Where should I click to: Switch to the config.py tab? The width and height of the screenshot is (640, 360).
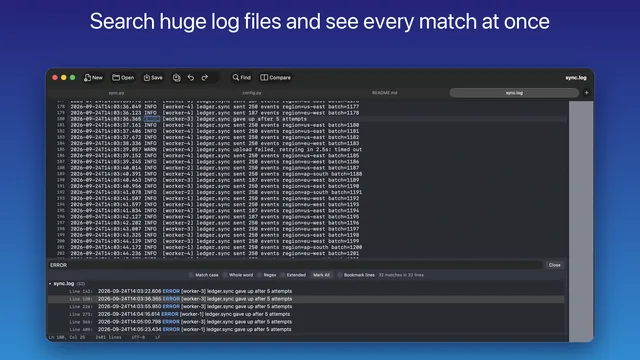point(252,93)
